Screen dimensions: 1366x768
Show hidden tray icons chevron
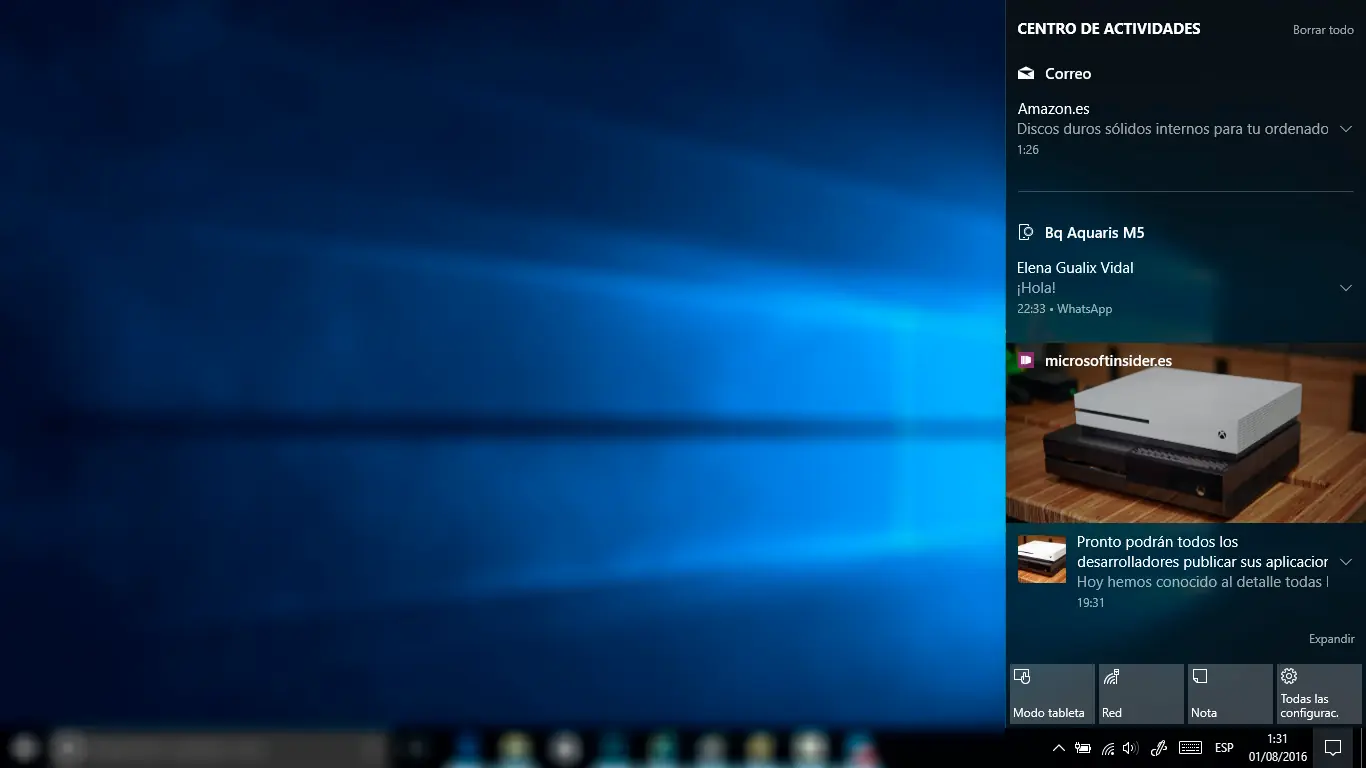(1058, 747)
